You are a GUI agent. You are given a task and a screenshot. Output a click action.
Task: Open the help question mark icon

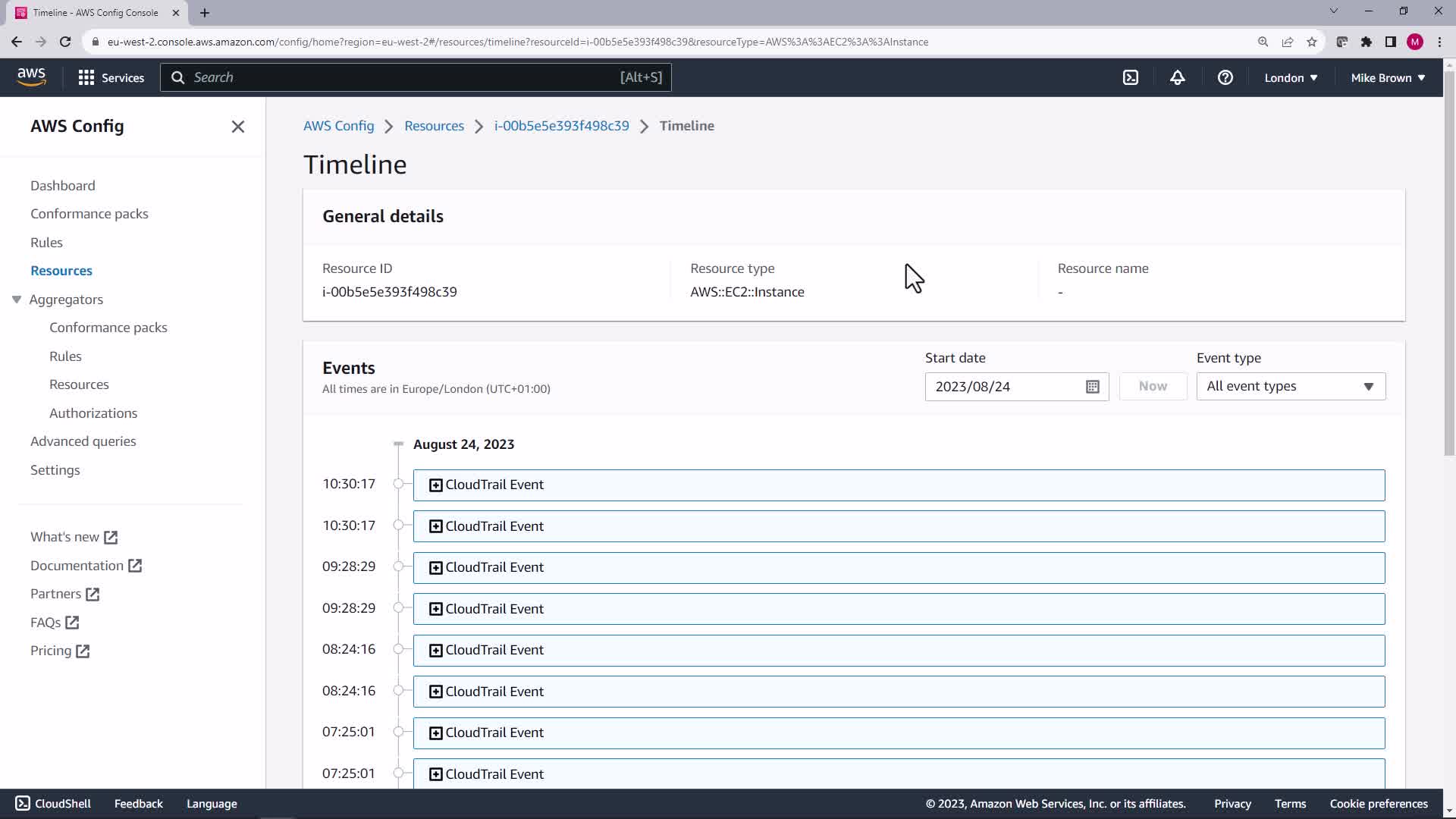pos(1225,77)
